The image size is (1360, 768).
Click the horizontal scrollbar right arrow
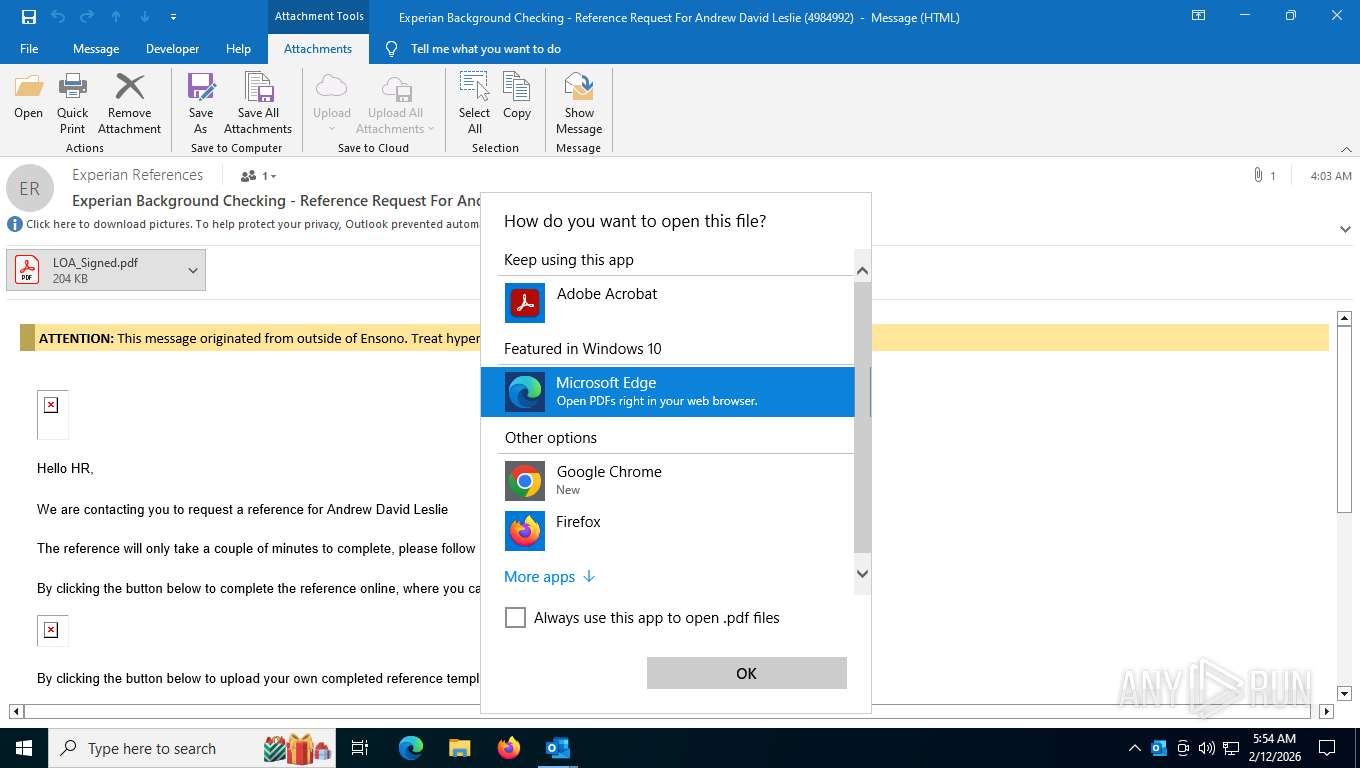point(1326,711)
